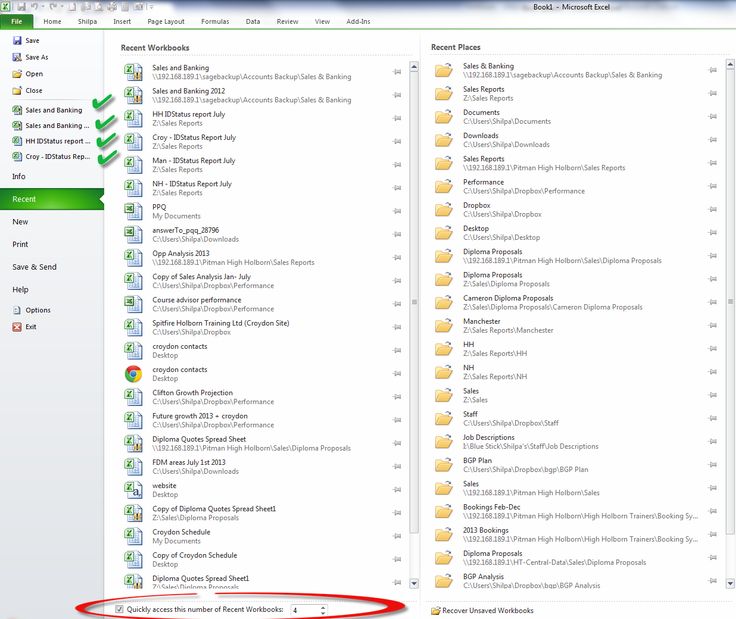
Task: Click the BGP Plan folder icon
Action: (x=444, y=465)
